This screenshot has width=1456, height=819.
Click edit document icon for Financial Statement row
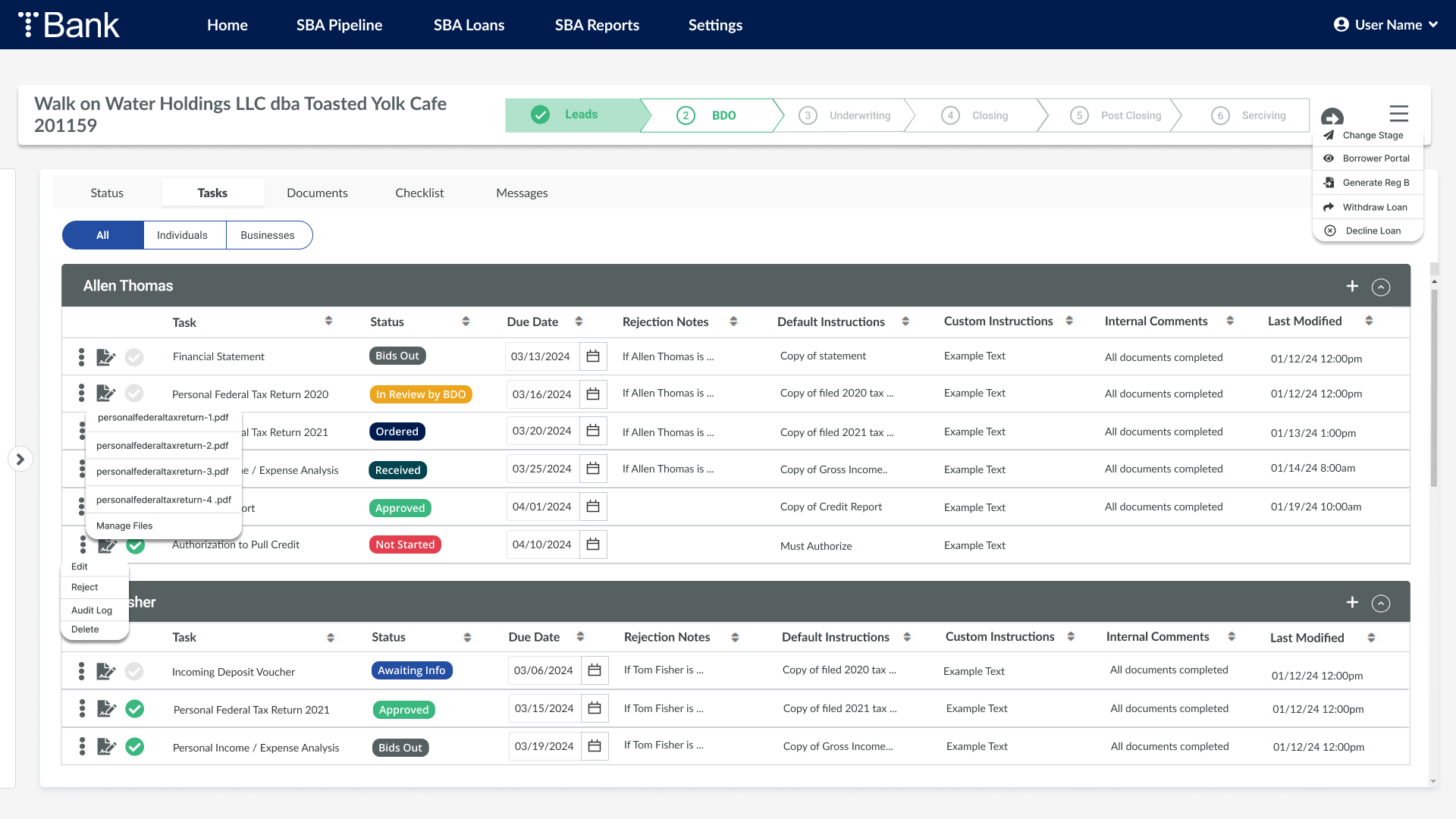point(105,357)
